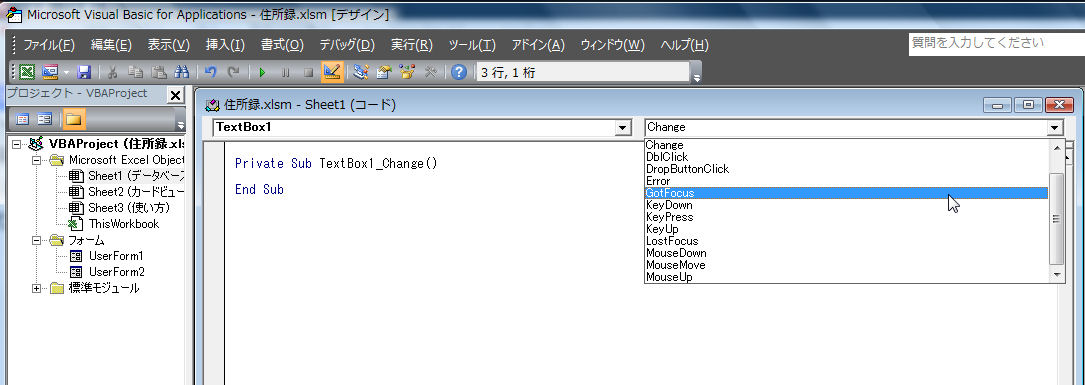Open Object Browser toolbar icon
The image size is (1085, 385).
point(407,72)
